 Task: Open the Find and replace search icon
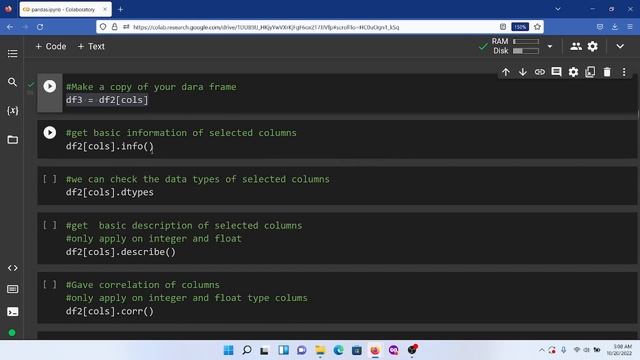(12, 82)
